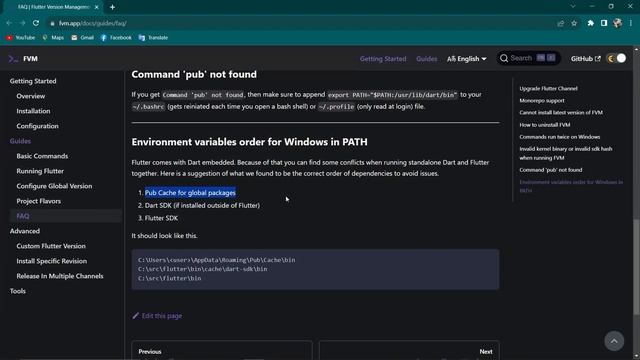This screenshot has width=640, height=360.
Task: Click the FVM logo icon
Action: point(13,59)
